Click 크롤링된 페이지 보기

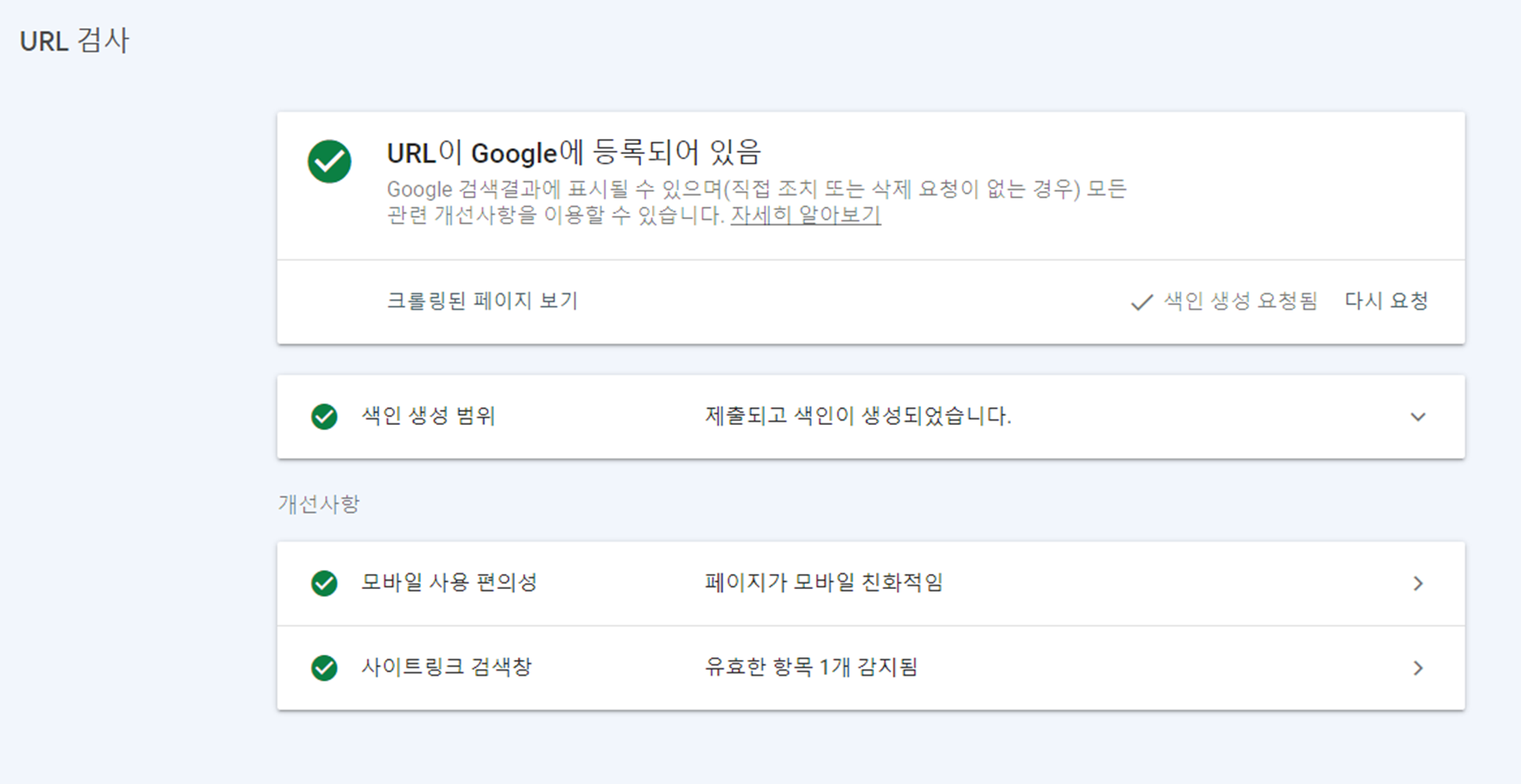[x=483, y=302]
